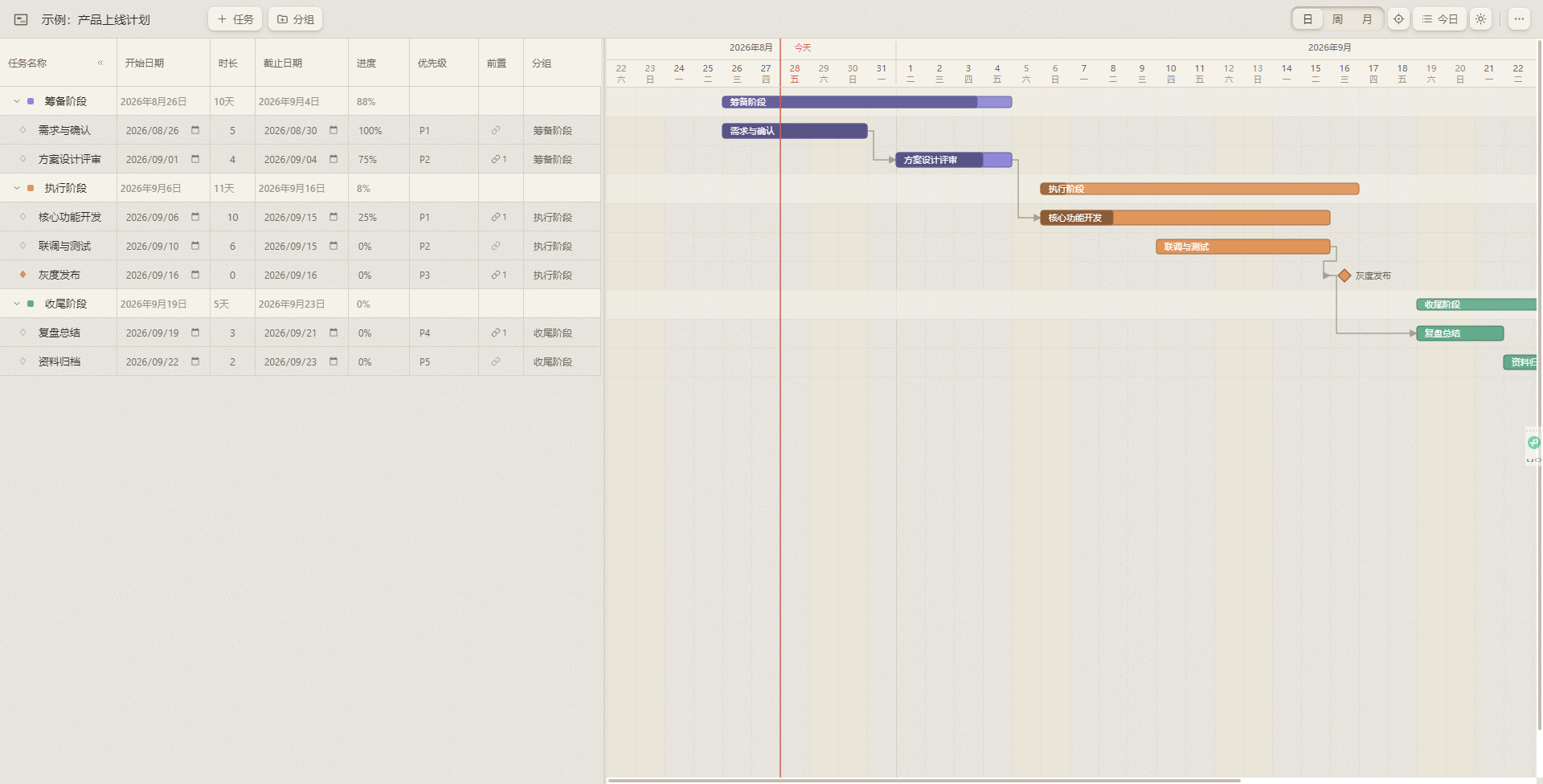1543x784 pixels.
Task: Collapse the 执行阶段 group
Action: (x=17, y=188)
